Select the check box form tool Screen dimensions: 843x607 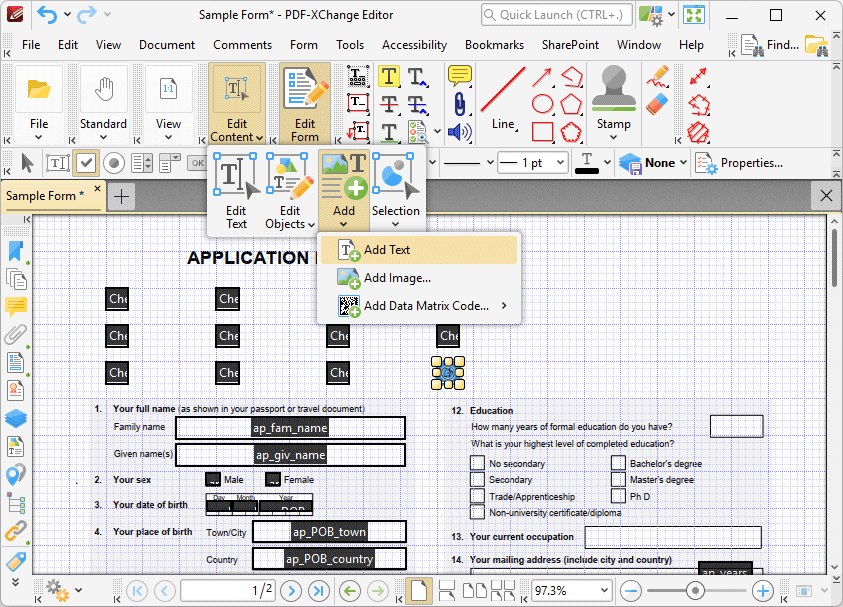point(86,163)
